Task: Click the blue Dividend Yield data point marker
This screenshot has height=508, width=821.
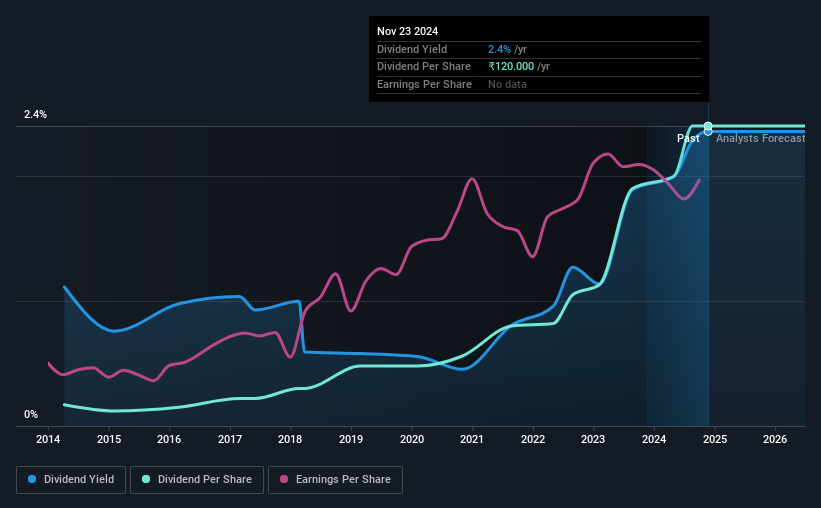Action: coord(708,132)
